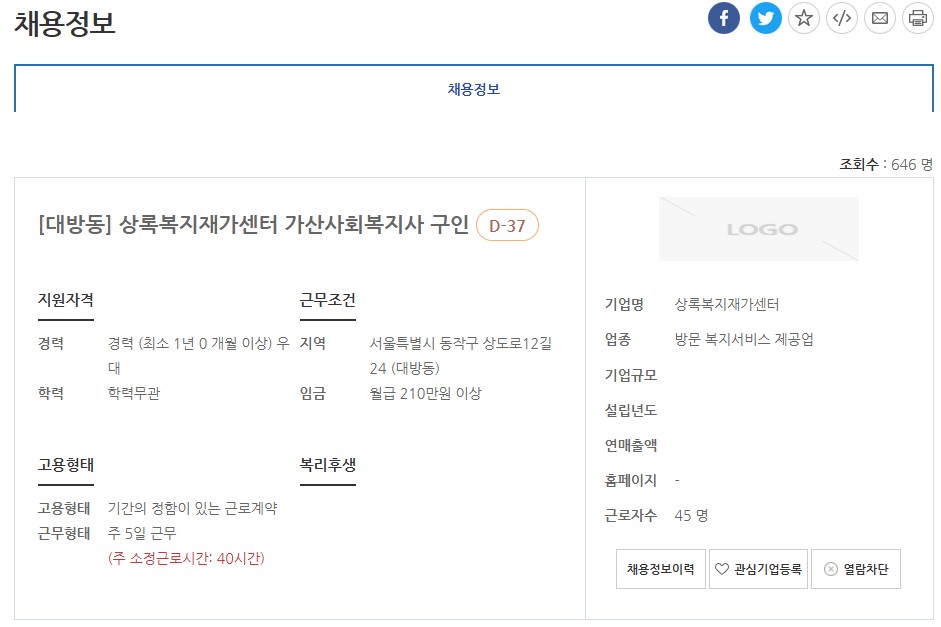
Task: Click the 임금 field label
Action: pyautogui.click(x=313, y=393)
